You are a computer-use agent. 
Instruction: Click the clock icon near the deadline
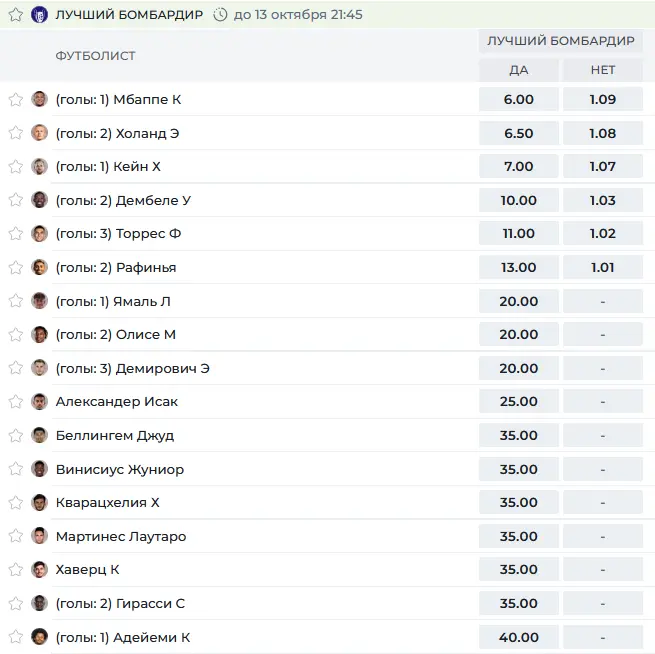point(220,15)
